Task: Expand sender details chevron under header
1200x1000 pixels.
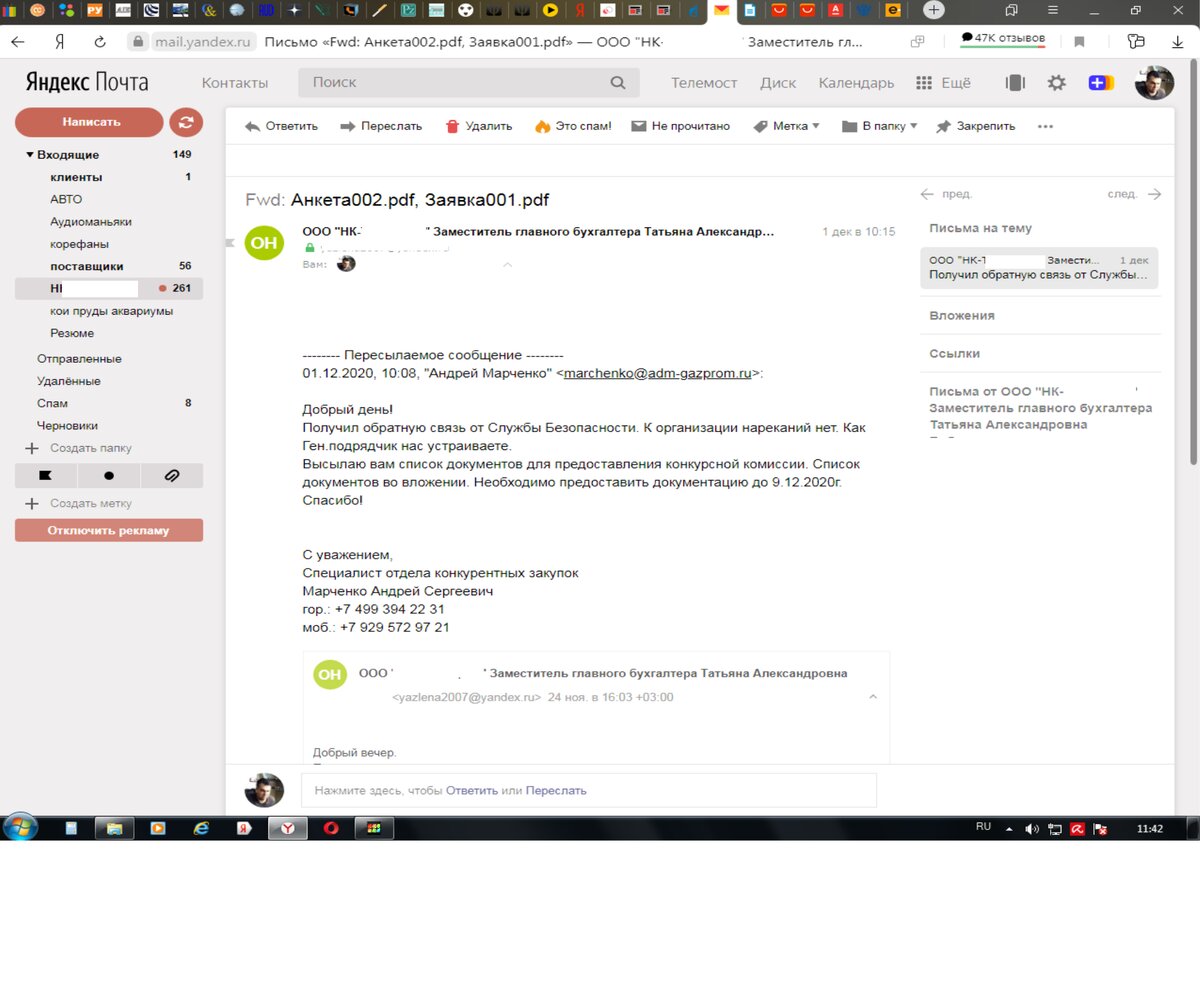Action: [507, 265]
